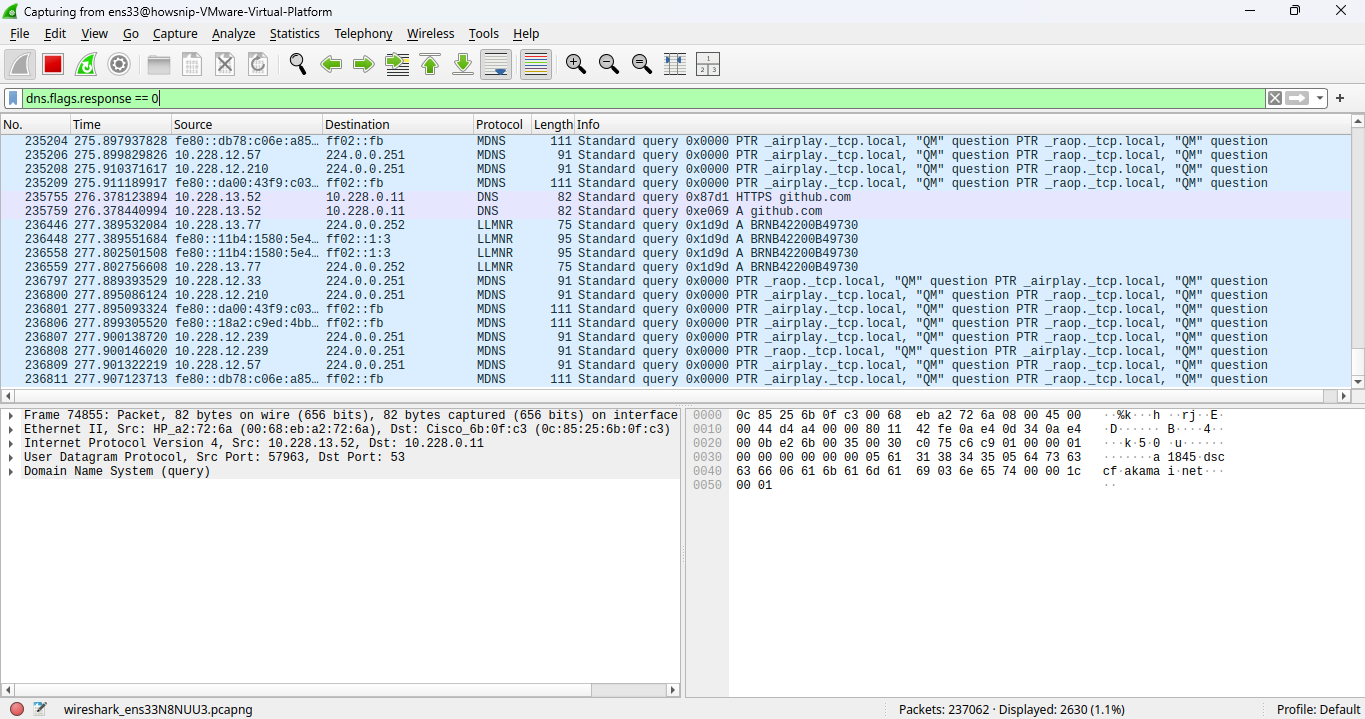
Task: Expand Internet Protocol Version 4 details
Action: (x=11, y=443)
